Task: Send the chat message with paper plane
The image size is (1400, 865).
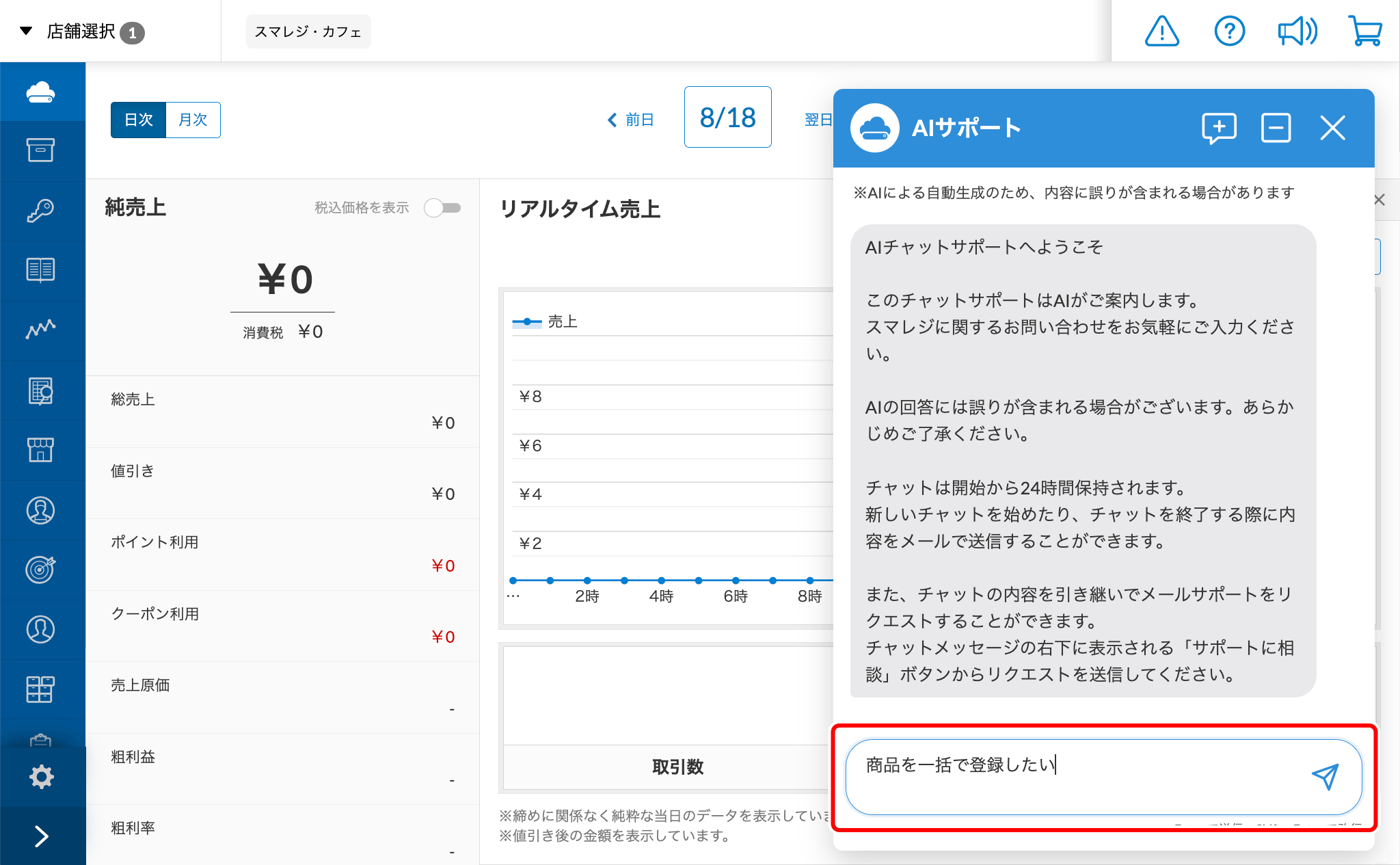Action: click(x=1325, y=776)
